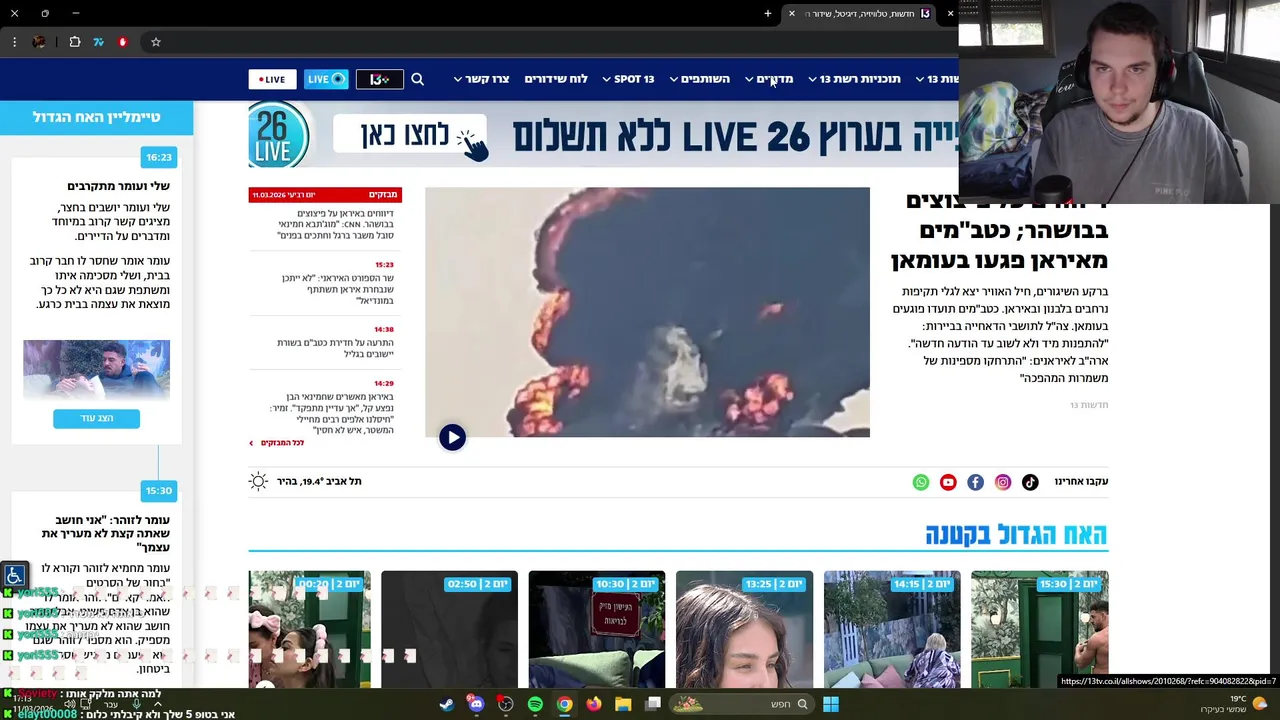Open the 14:38 news flash item
The height and width of the screenshot is (720, 1280).
(336, 342)
